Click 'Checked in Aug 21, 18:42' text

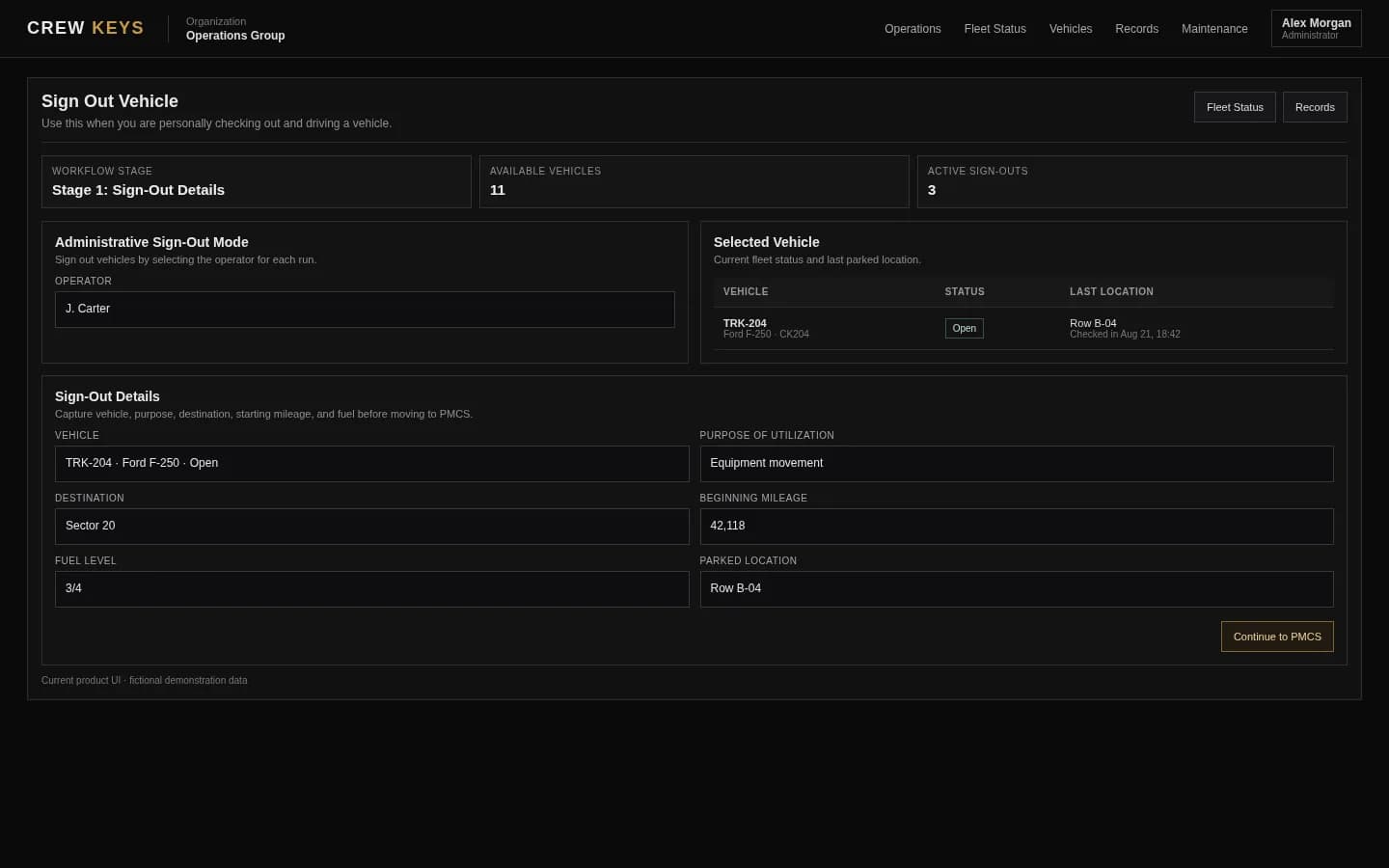click(1125, 335)
